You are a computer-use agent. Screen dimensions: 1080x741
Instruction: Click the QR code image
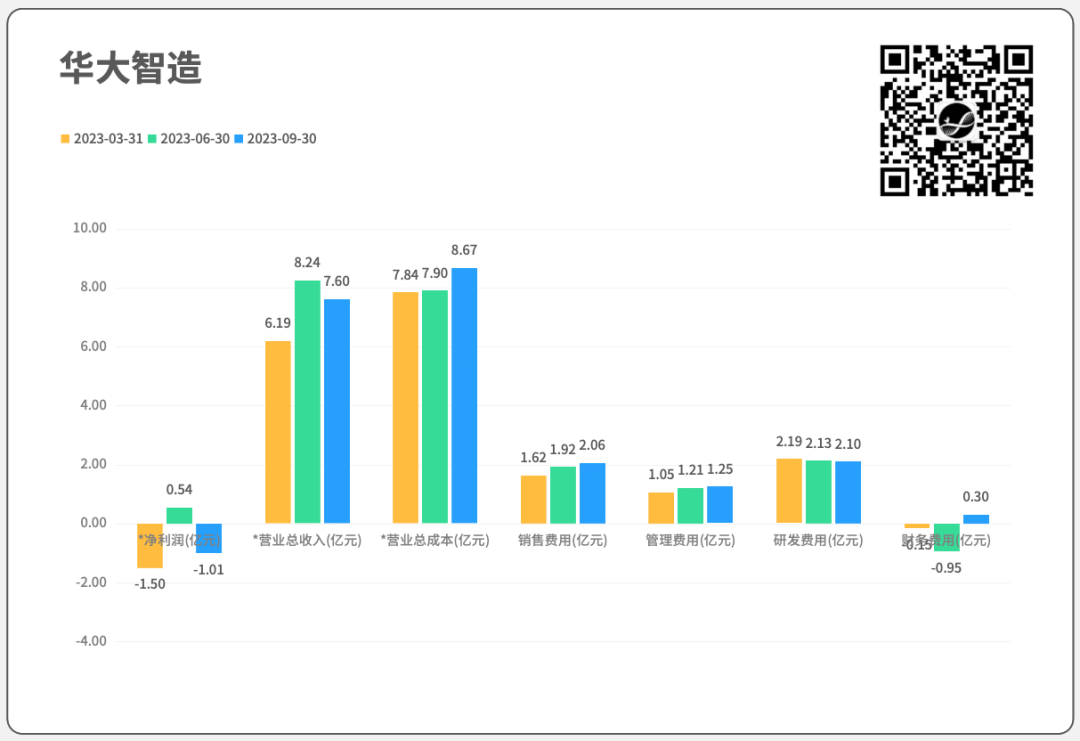point(956,120)
